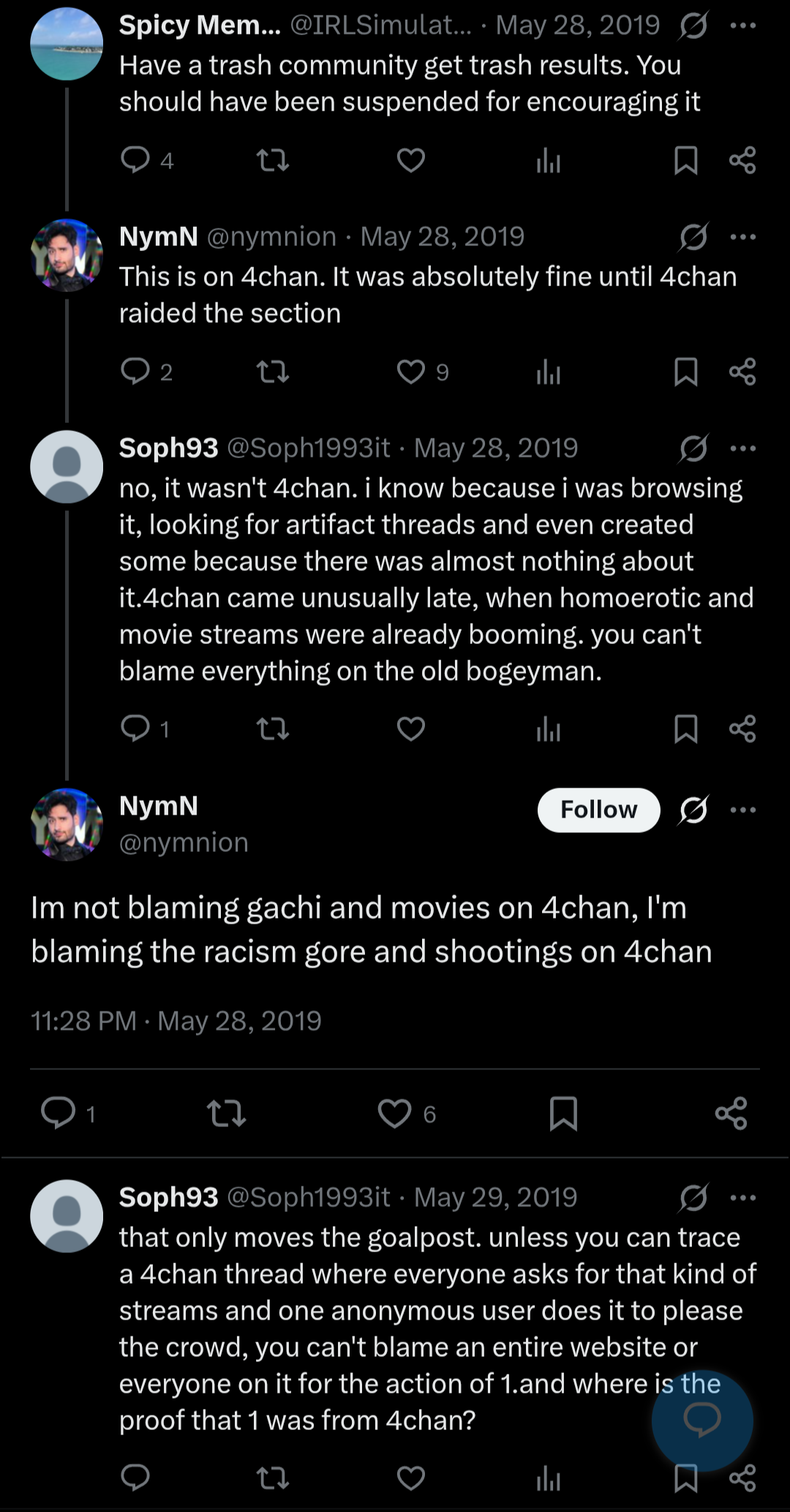Repost Soph93's tweet about the old bogeyman

pyautogui.click(x=273, y=729)
